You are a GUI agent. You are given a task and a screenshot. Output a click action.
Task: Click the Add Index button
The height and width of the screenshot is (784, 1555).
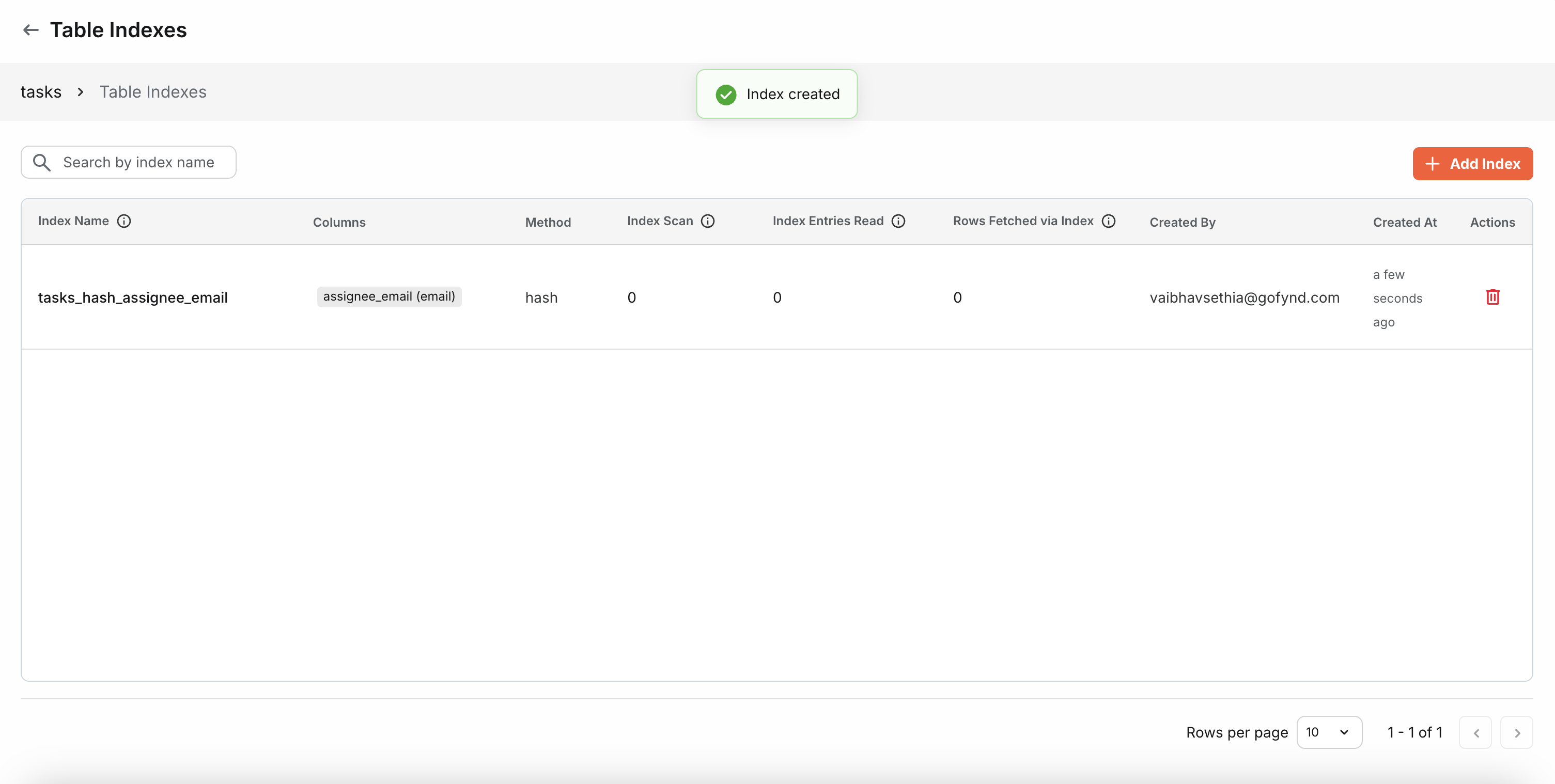tap(1472, 164)
